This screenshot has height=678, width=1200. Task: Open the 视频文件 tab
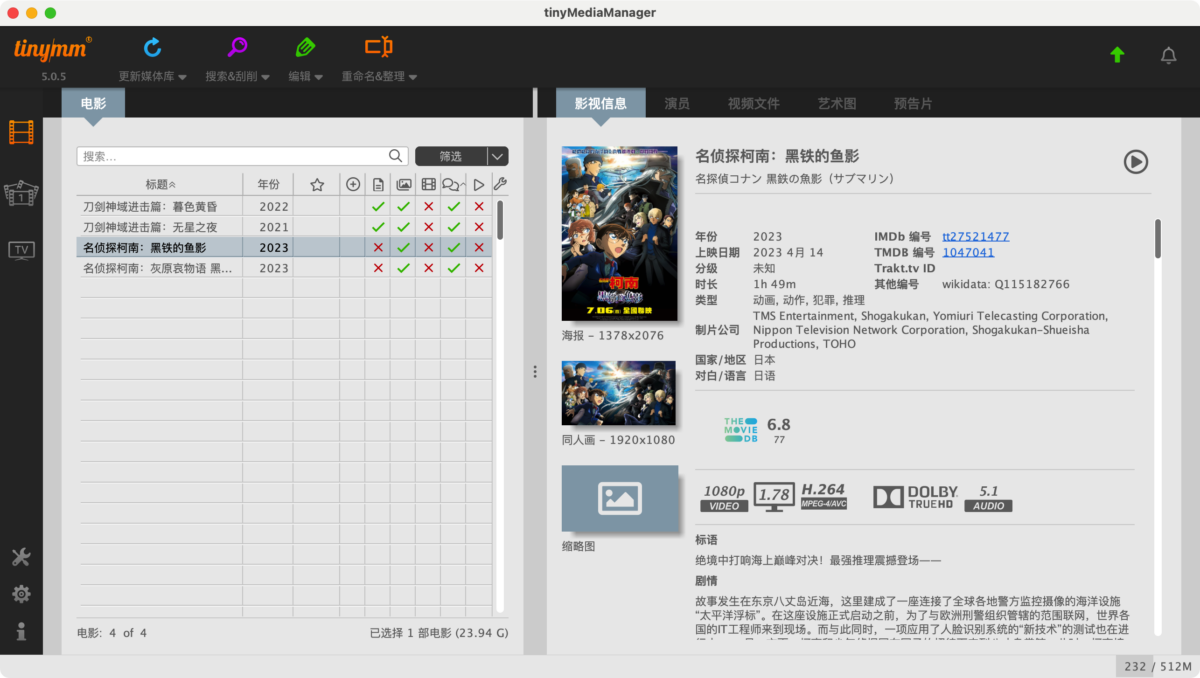coord(753,103)
